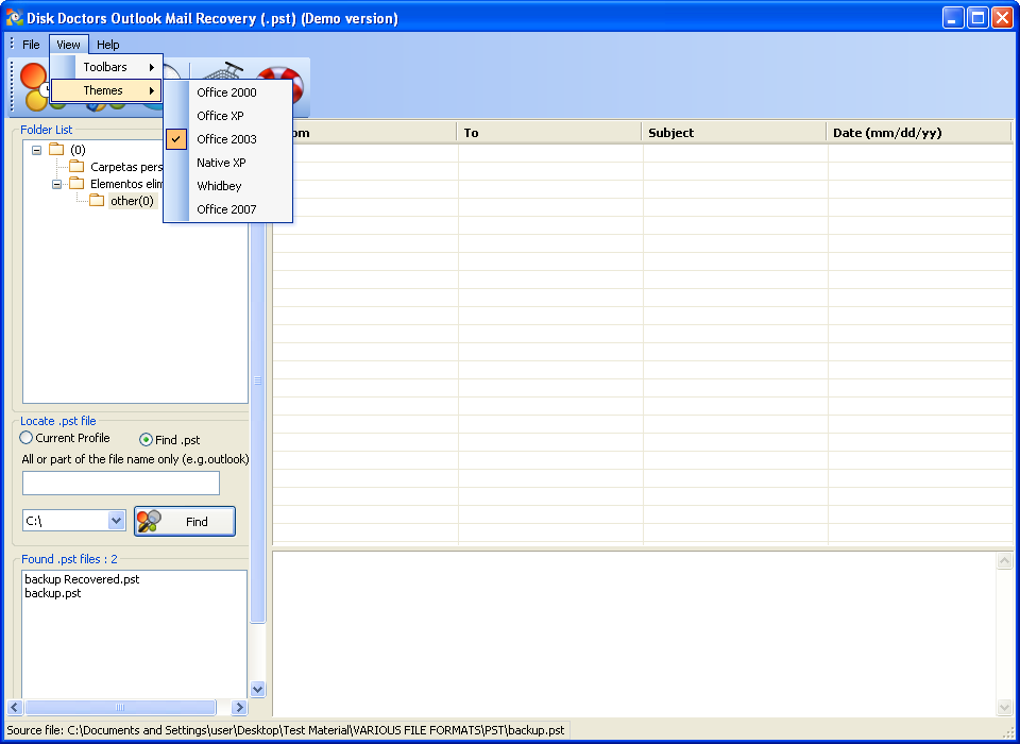The width and height of the screenshot is (1020, 744).
Task: Click left panel horizontal scroll left arrow
Action: pyautogui.click(x=14, y=707)
